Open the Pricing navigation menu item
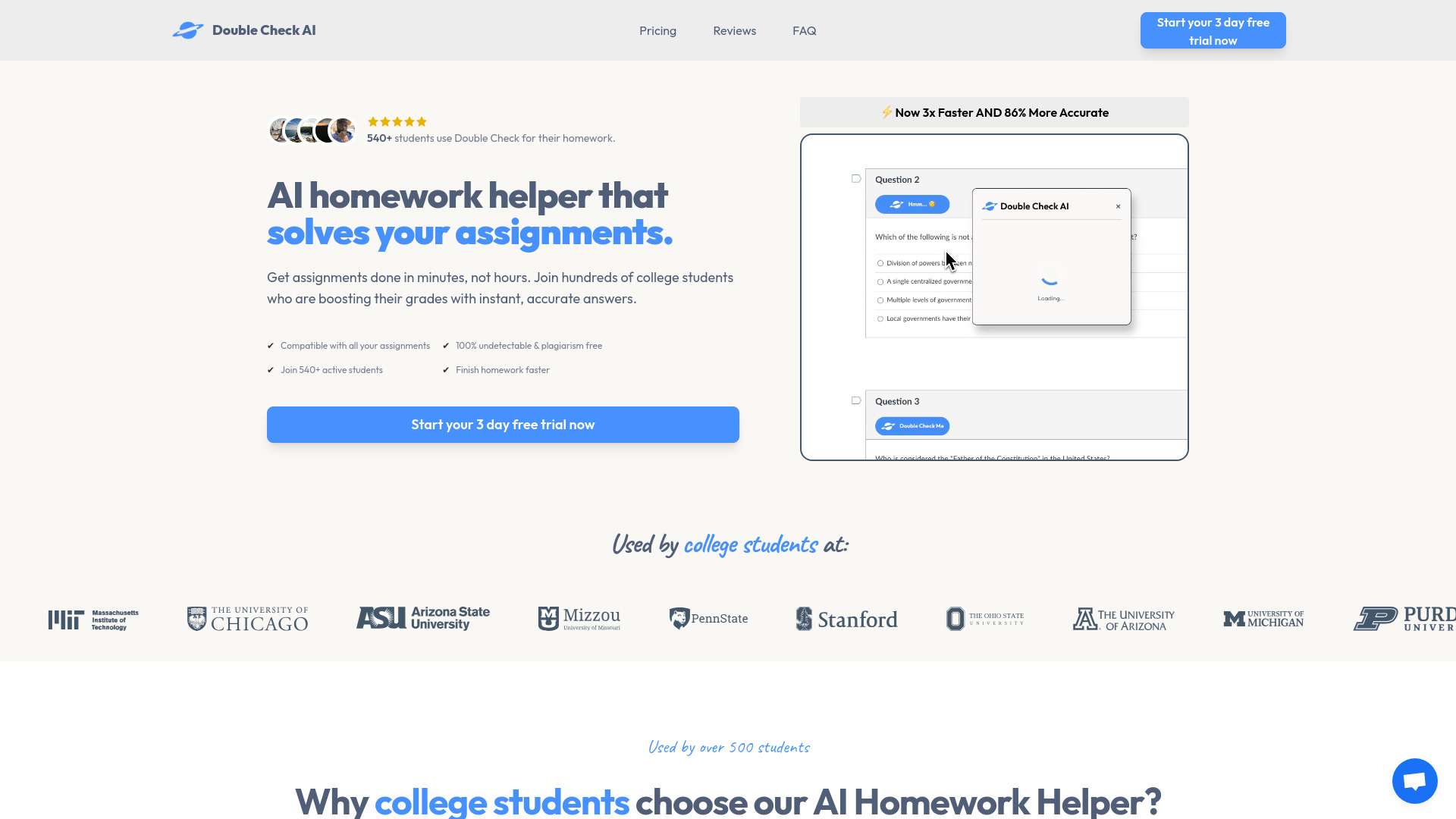 (x=657, y=30)
